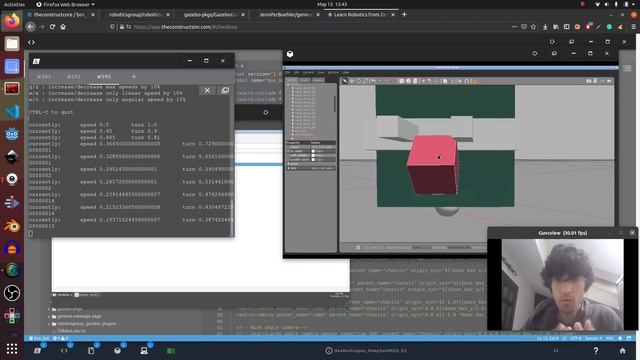Open the Firefox Web Browser app menu

coord(65,4)
